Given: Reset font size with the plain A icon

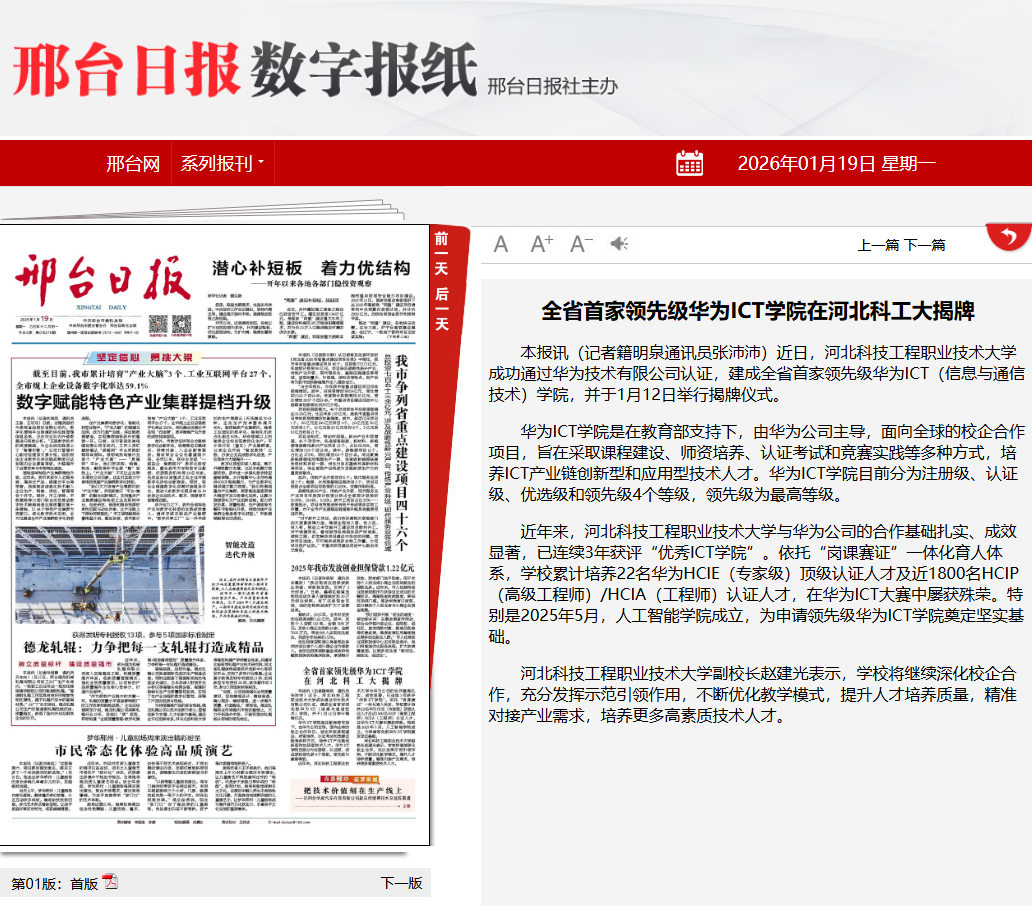Looking at the screenshot, I should click(x=499, y=244).
